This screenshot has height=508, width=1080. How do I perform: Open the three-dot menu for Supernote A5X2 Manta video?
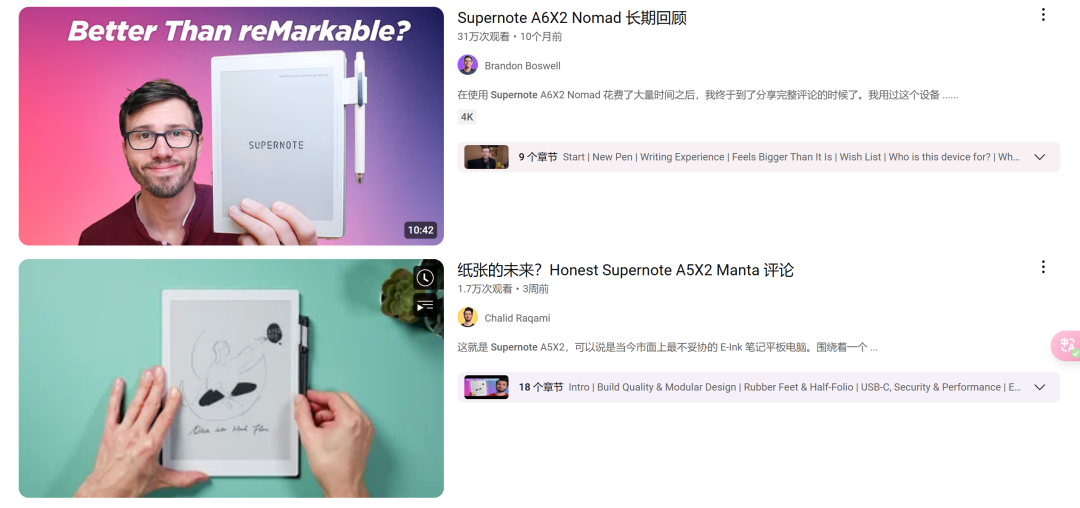coord(1043,266)
